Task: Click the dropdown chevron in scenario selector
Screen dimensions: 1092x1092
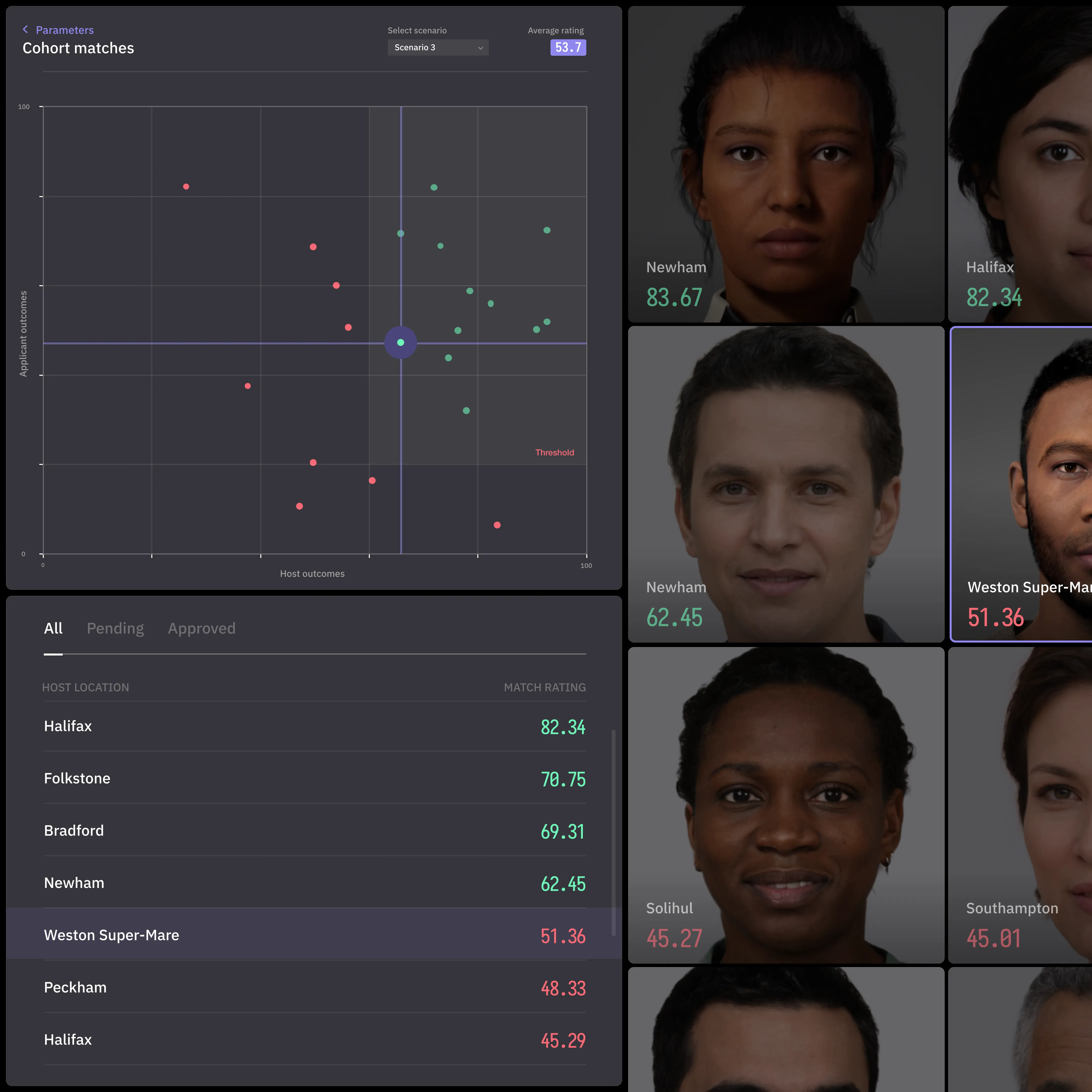Action: (x=481, y=48)
